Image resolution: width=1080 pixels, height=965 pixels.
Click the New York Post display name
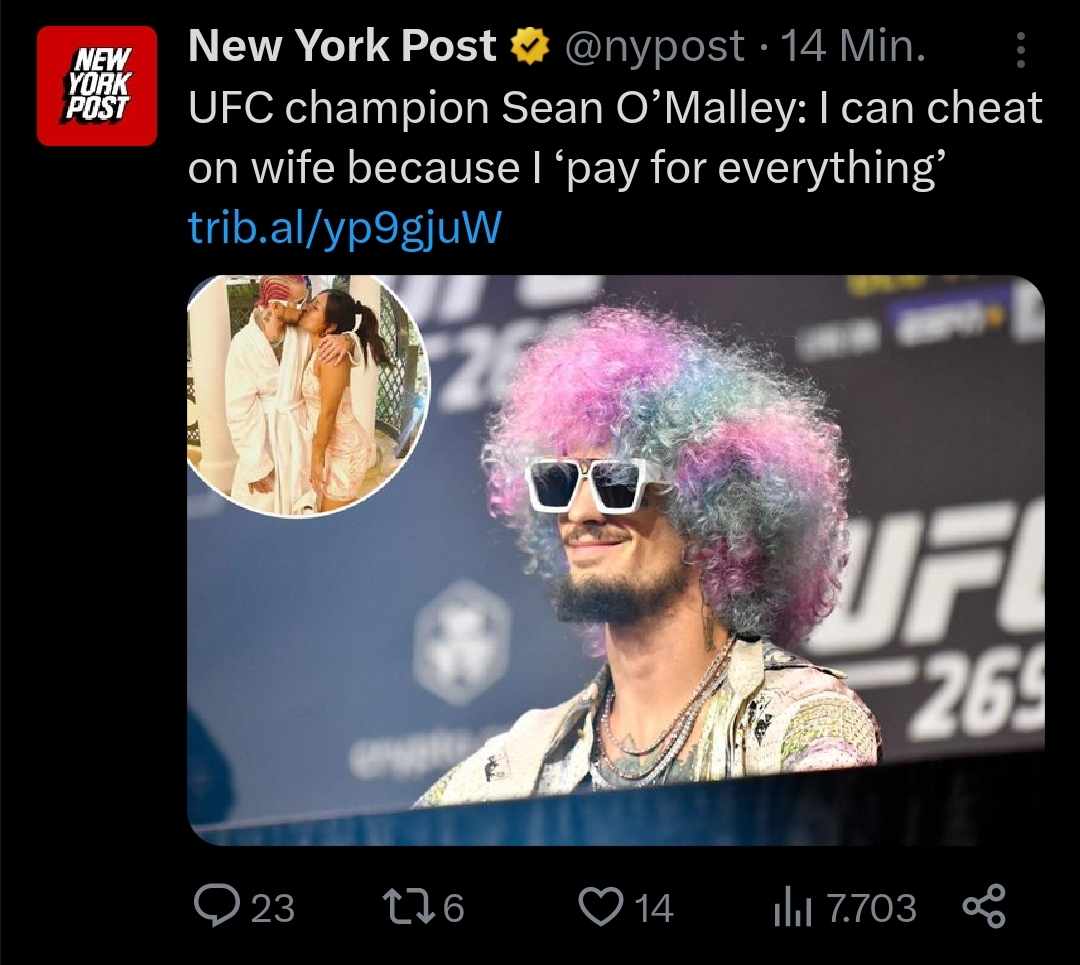point(342,46)
